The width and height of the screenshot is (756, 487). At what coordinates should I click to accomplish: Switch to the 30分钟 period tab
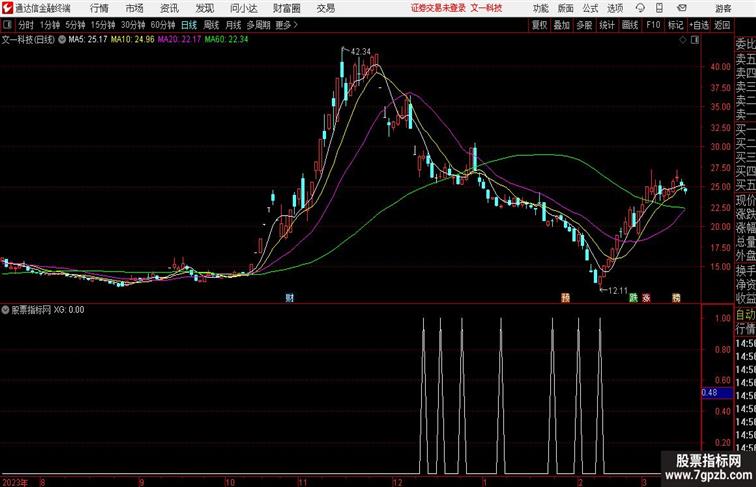133,25
